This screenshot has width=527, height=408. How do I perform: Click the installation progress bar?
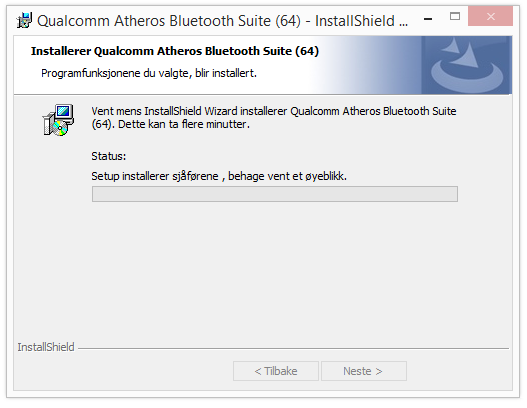coord(275,194)
